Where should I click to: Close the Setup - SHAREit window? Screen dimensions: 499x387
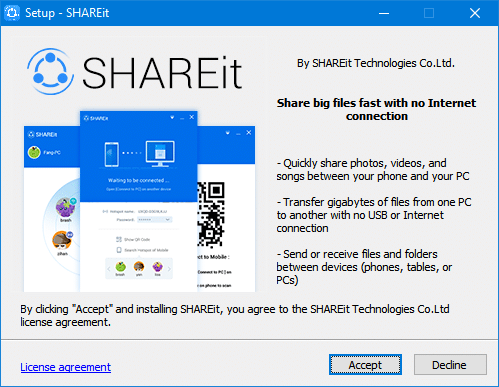[x=475, y=13]
